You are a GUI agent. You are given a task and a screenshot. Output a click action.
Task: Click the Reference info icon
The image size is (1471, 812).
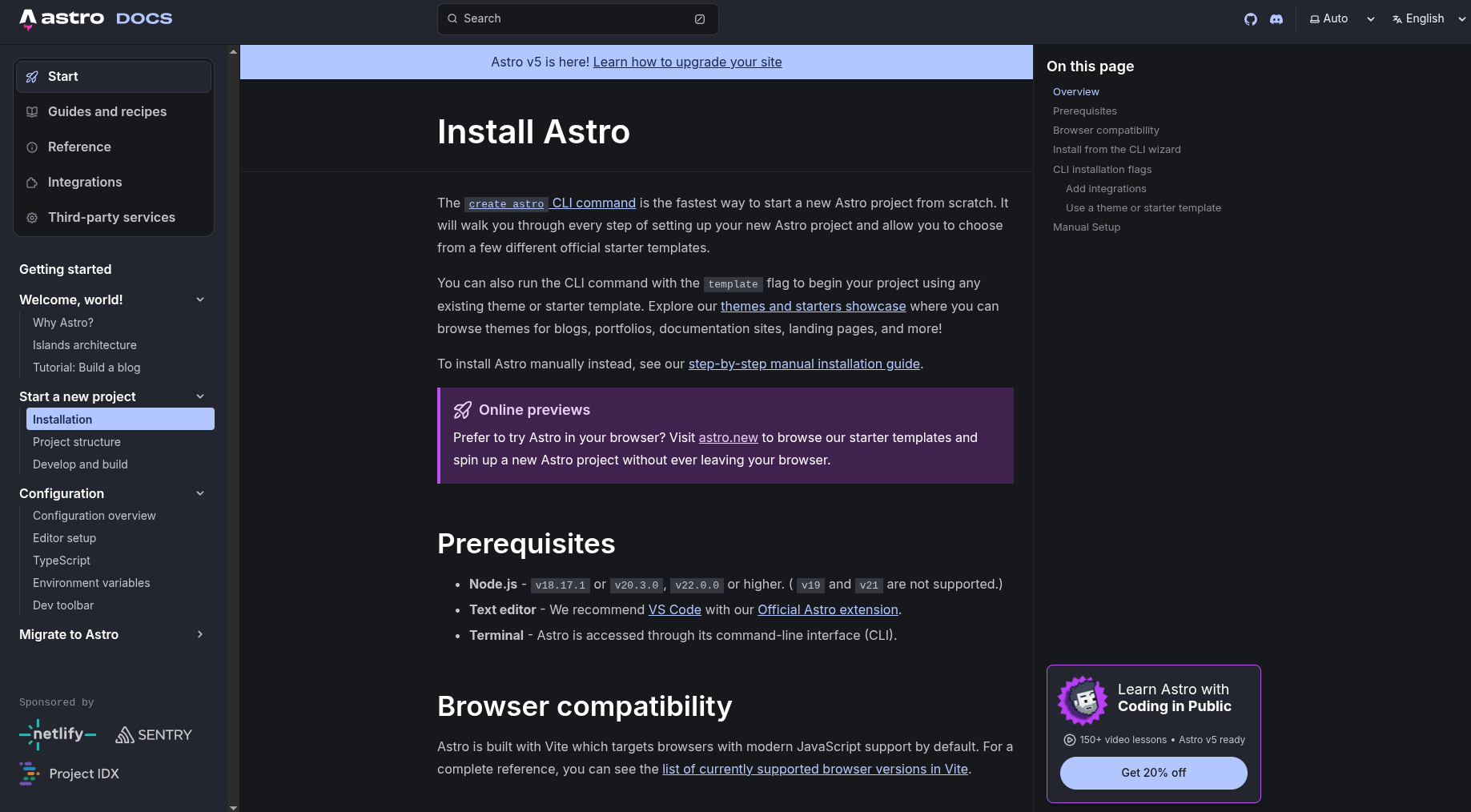[31, 147]
